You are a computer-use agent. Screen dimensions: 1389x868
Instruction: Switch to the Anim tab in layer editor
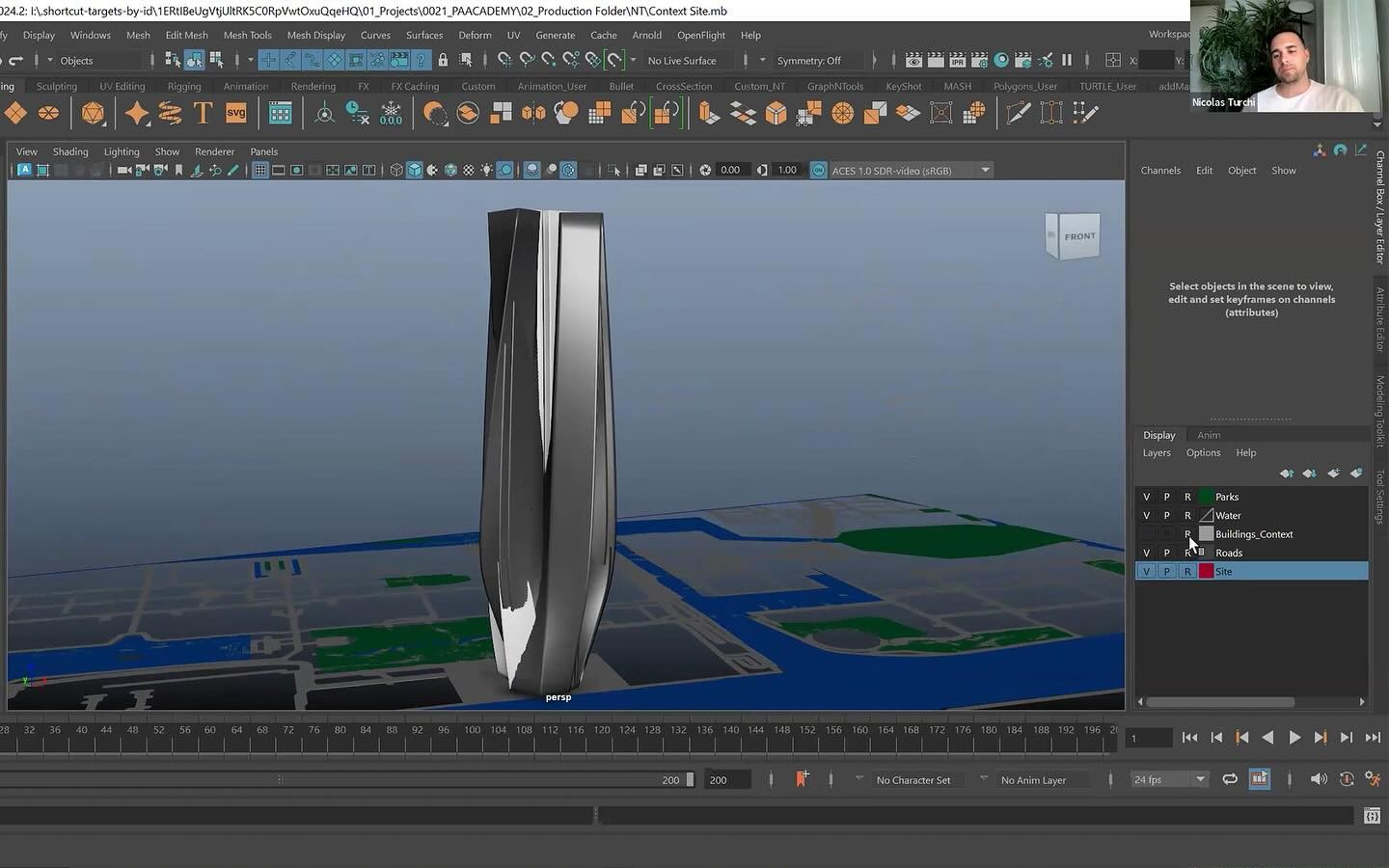(1209, 434)
